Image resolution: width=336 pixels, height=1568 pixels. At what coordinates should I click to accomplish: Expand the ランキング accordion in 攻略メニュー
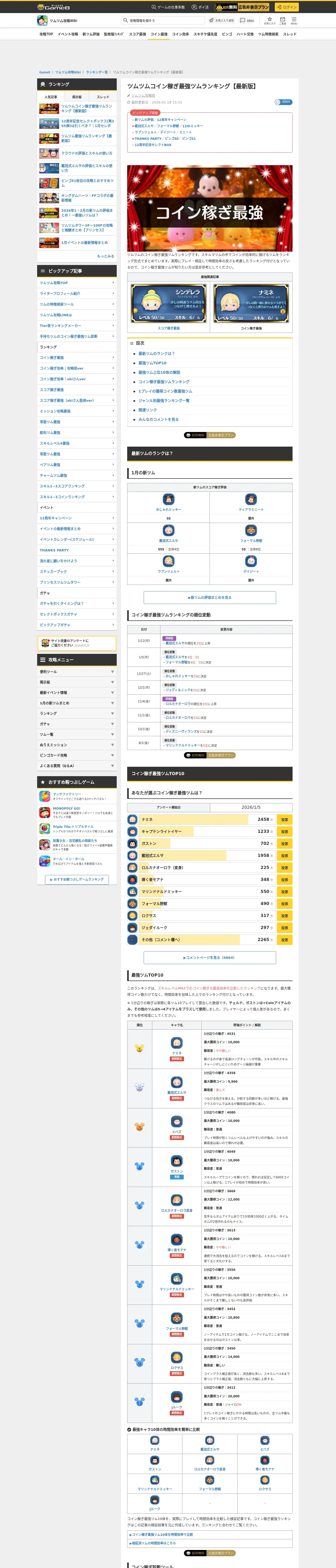77,713
